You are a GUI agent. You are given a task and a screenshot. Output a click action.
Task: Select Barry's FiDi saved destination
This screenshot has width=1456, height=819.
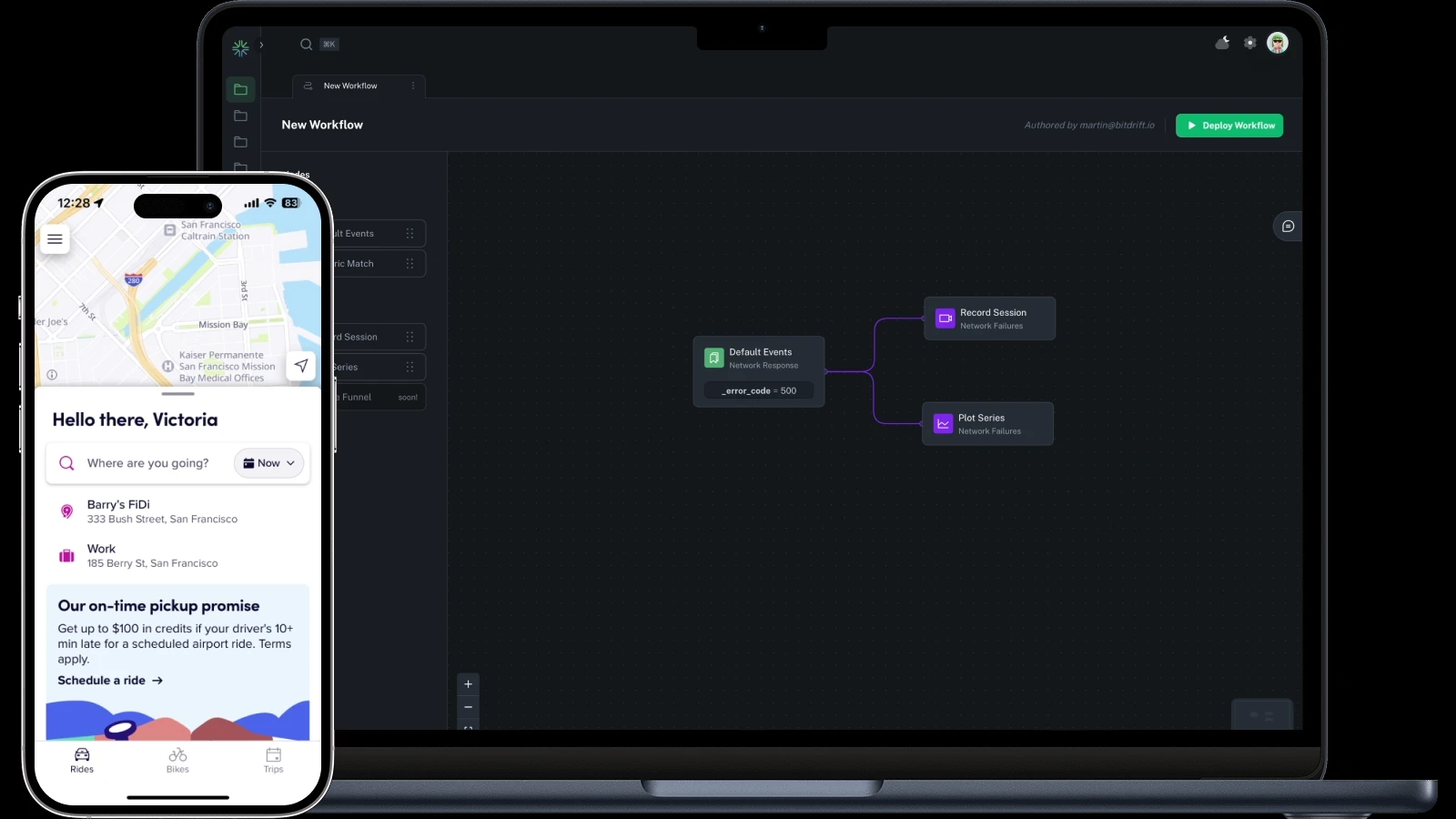click(x=178, y=511)
